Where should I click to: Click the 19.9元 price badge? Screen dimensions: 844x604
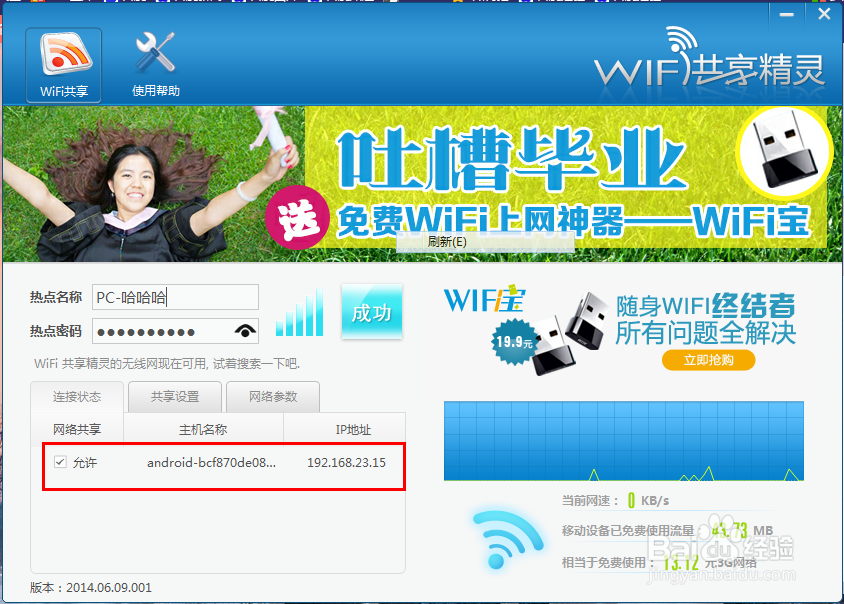tap(514, 342)
